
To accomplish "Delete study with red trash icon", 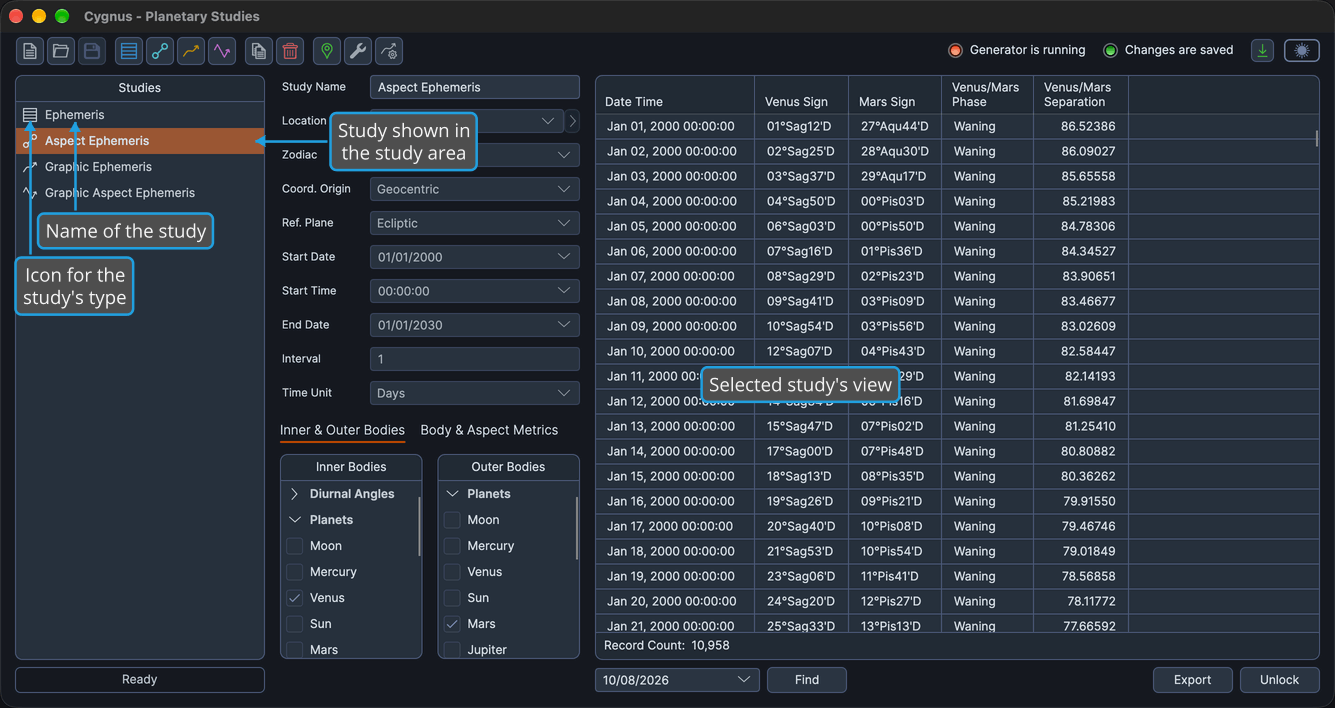I will pos(290,51).
